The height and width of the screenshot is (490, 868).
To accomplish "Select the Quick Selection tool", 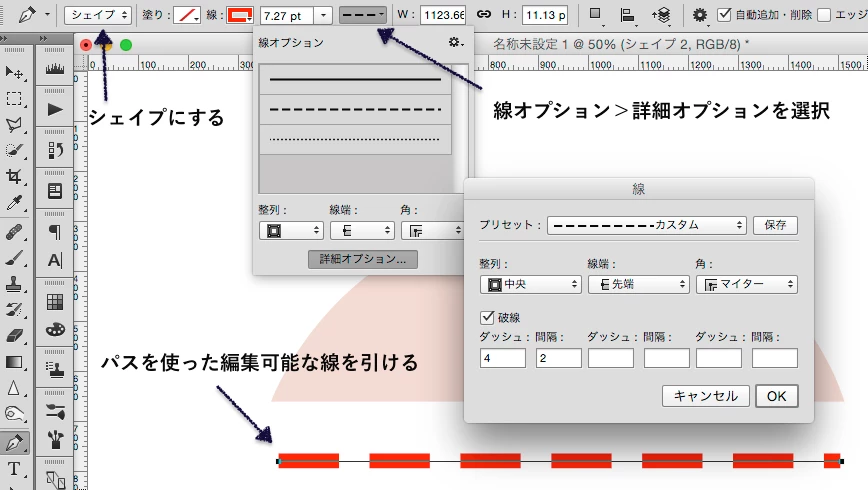I will (14, 150).
